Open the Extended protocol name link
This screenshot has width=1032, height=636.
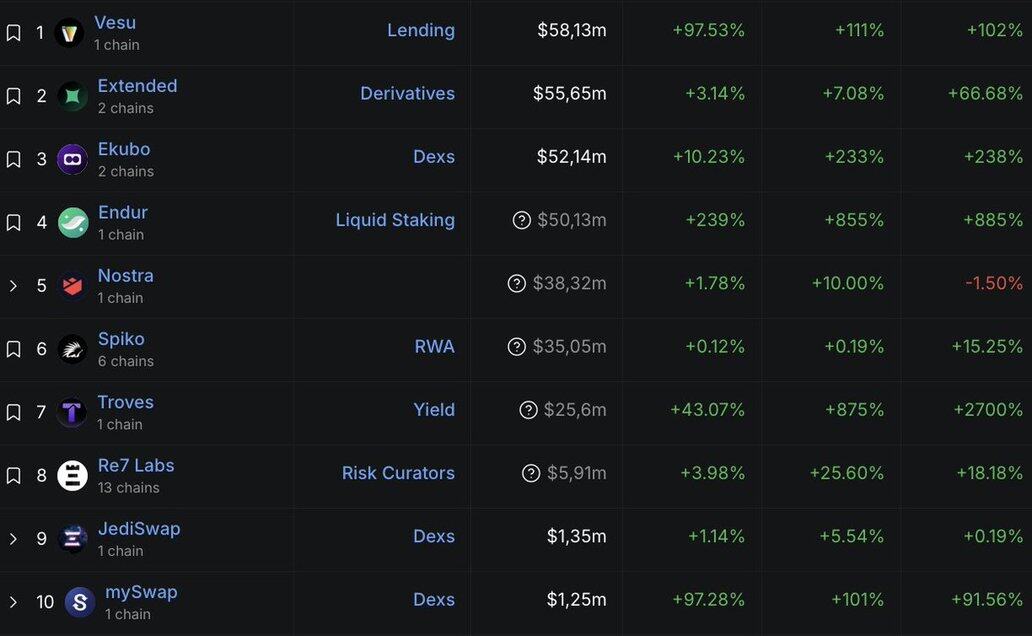137,86
